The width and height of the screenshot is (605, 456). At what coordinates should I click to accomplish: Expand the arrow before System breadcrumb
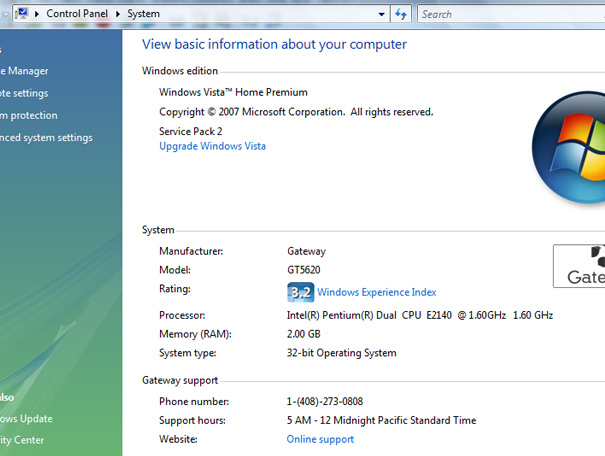118,14
